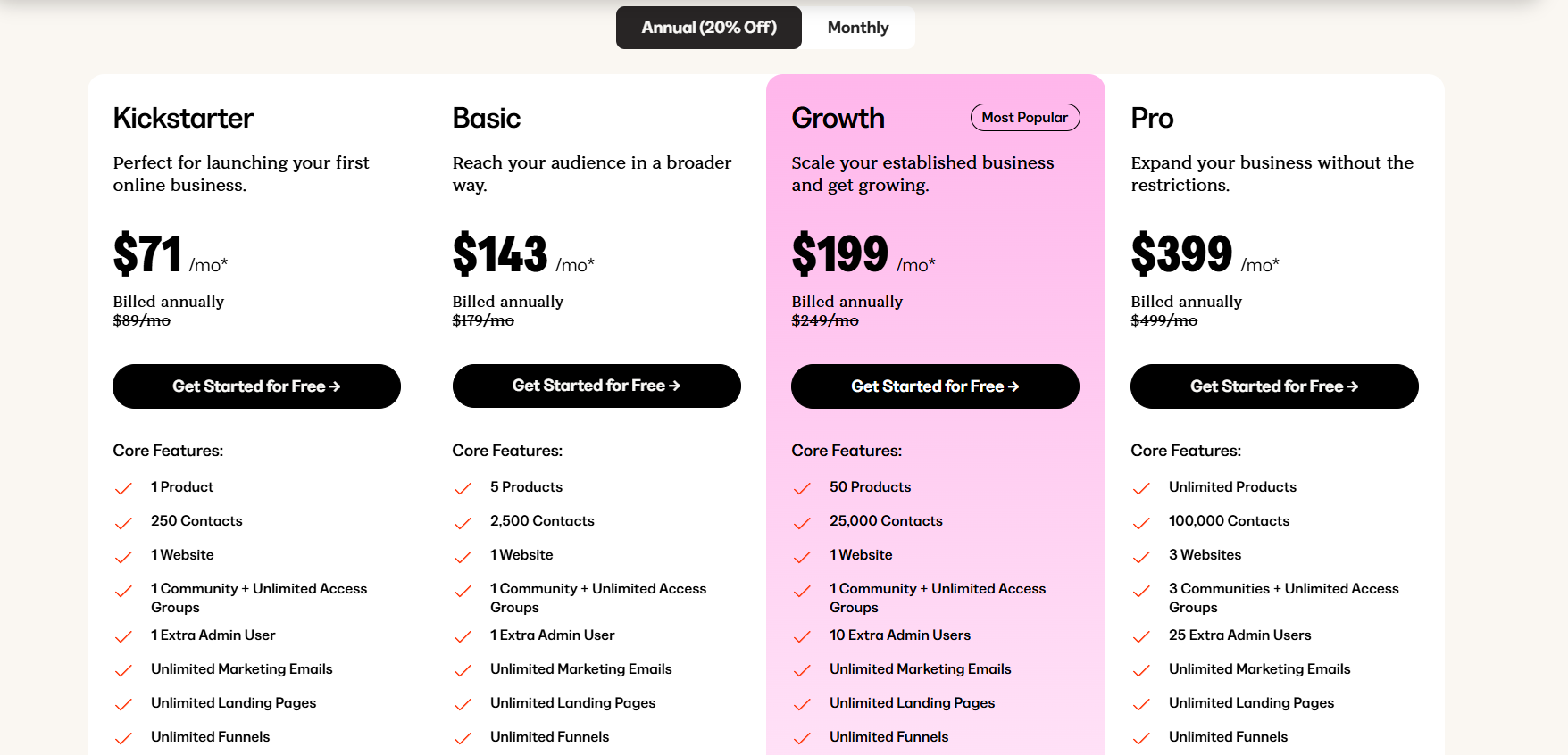Click checkmark beside 2,500 Contacts
Screen dimensions: 1568x755
pyautogui.click(x=463, y=522)
